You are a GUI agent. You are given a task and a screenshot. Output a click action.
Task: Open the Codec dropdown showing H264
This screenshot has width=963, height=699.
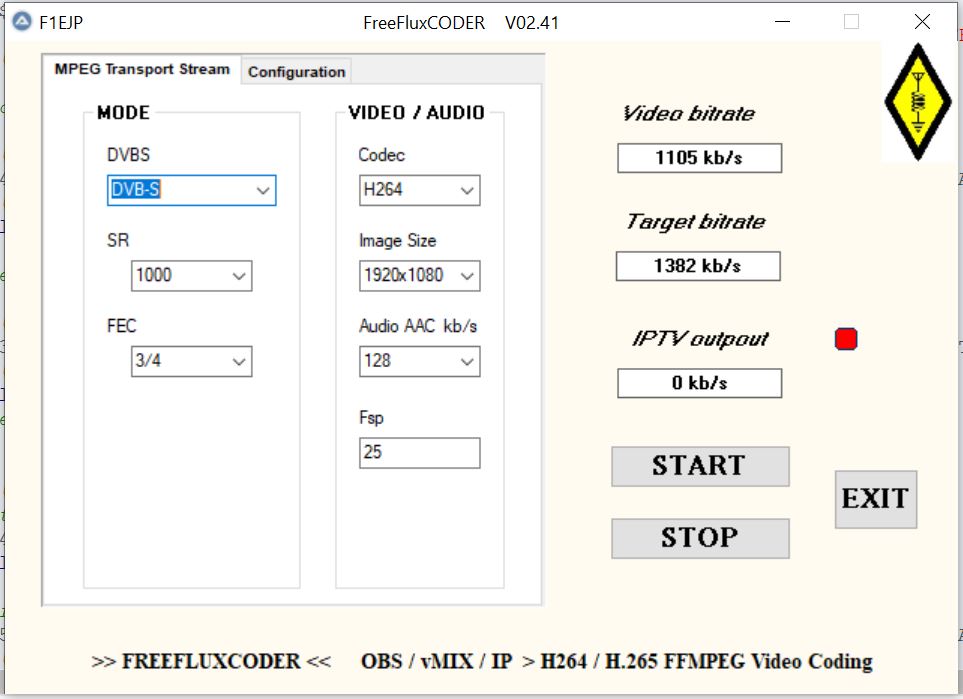point(419,190)
